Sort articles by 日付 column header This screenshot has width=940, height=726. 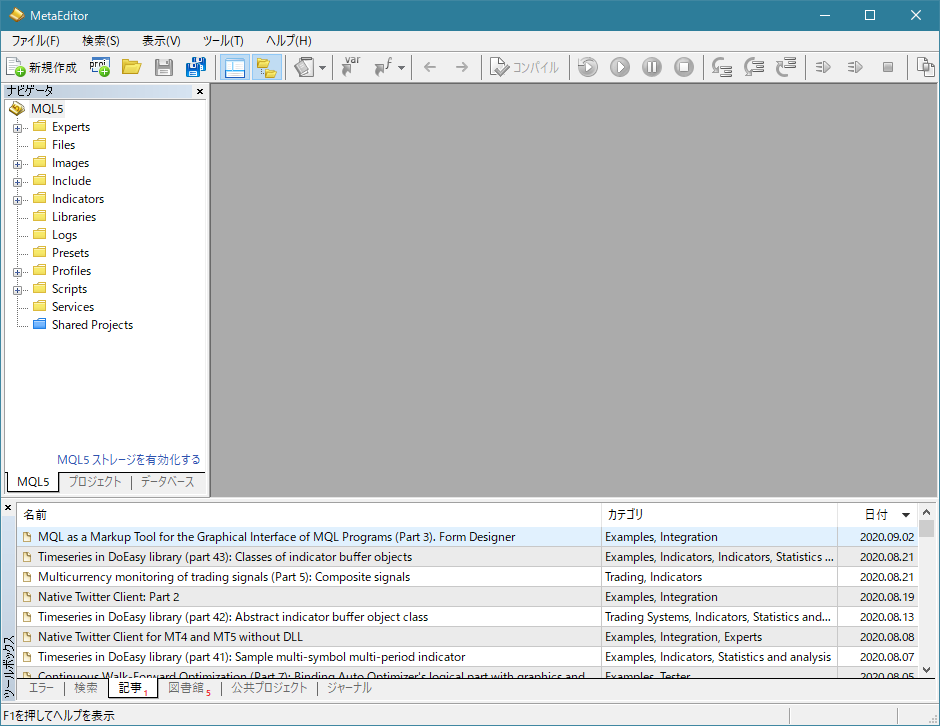(876, 515)
